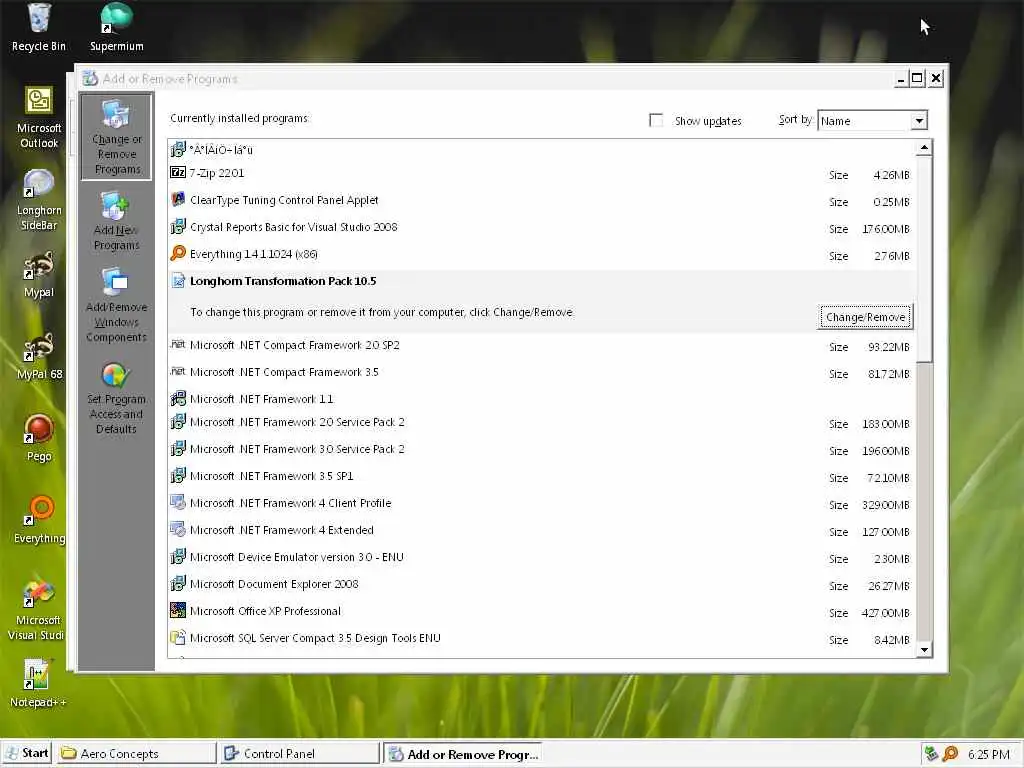Click the Everything icon in system tray
The image size is (1024, 768).
pos(951,754)
